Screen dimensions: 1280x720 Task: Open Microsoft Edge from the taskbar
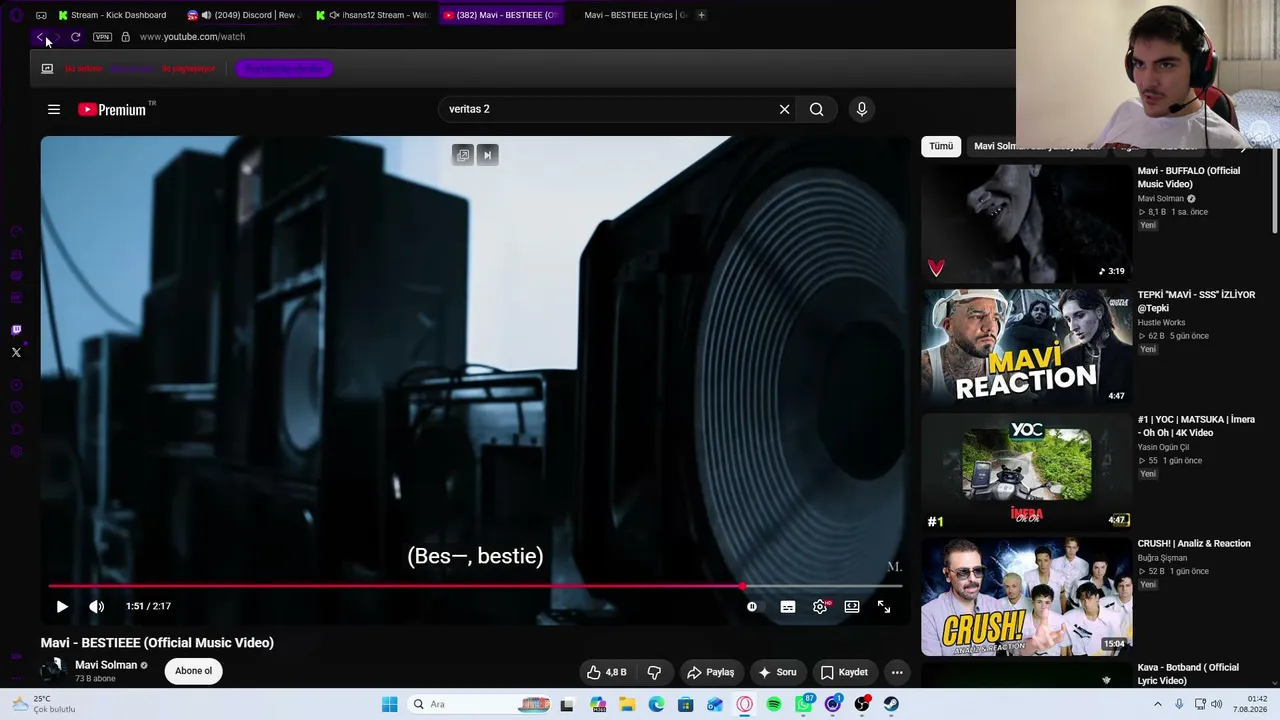pos(656,704)
